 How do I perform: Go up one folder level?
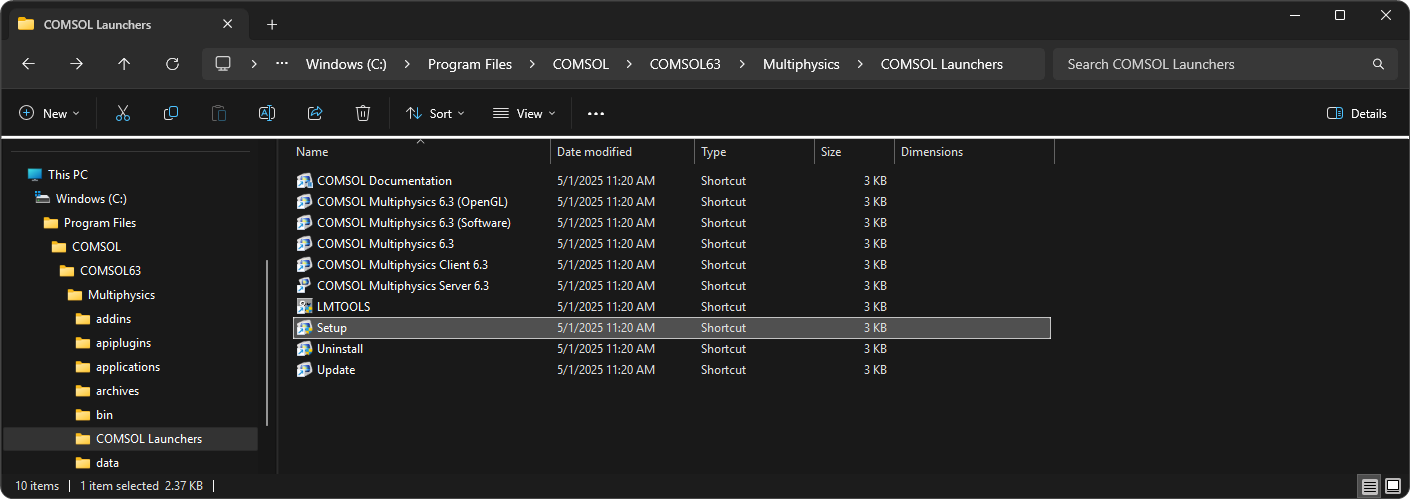[124, 64]
